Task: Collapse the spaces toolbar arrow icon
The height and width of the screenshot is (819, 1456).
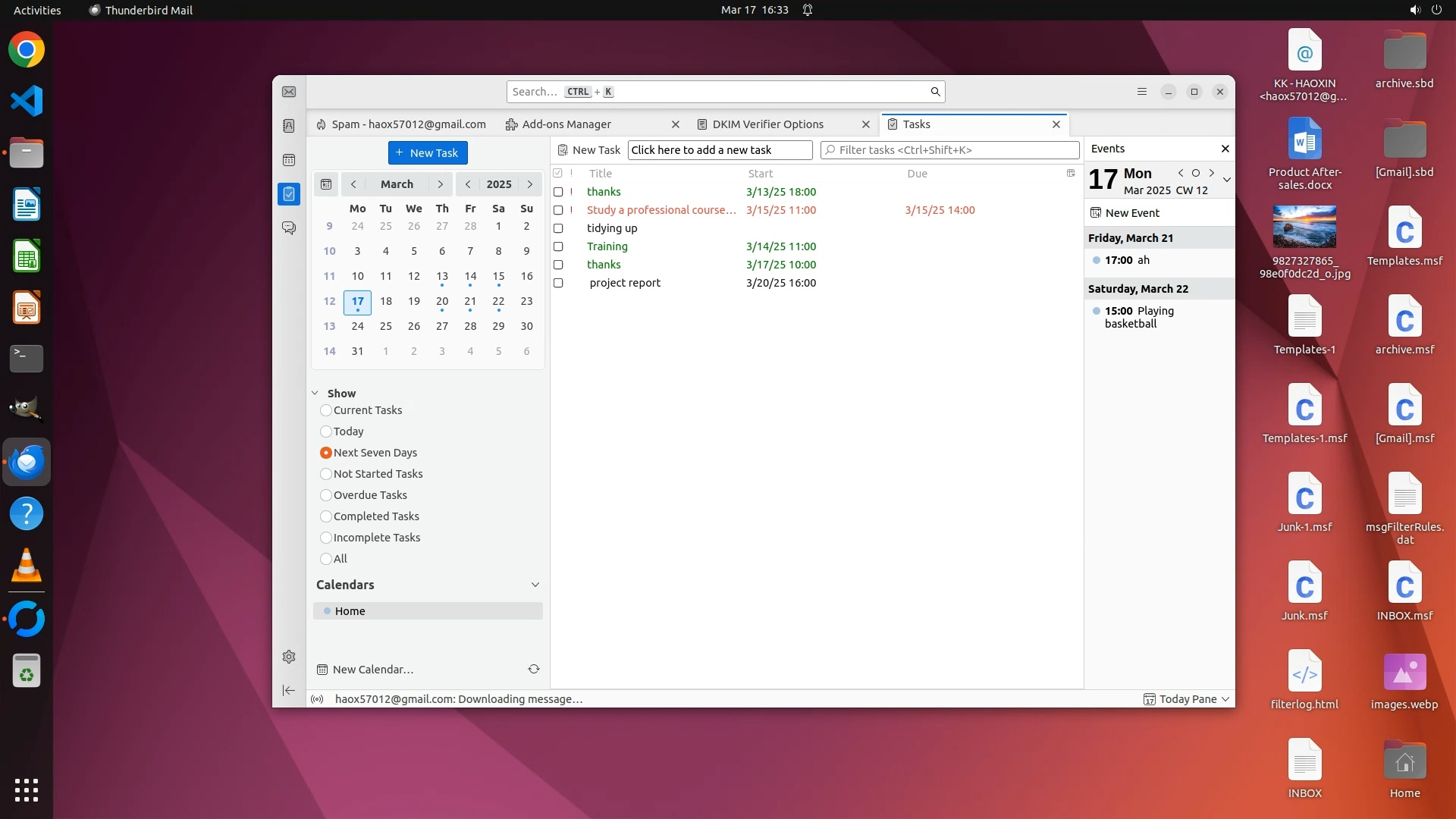Action: 289,690
